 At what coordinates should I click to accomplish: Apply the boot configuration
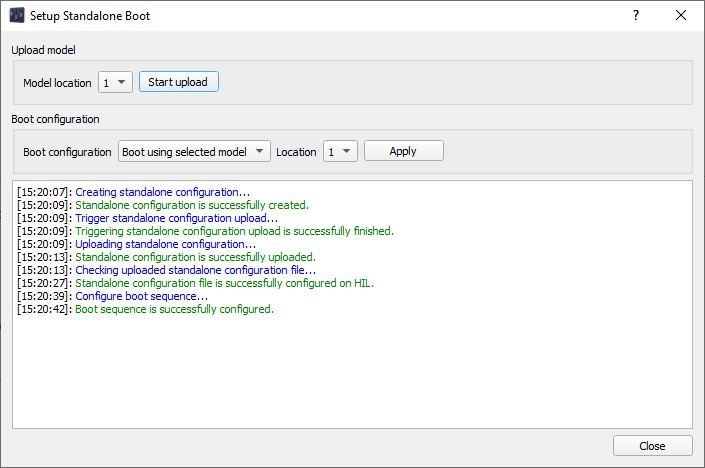coord(403,151)
